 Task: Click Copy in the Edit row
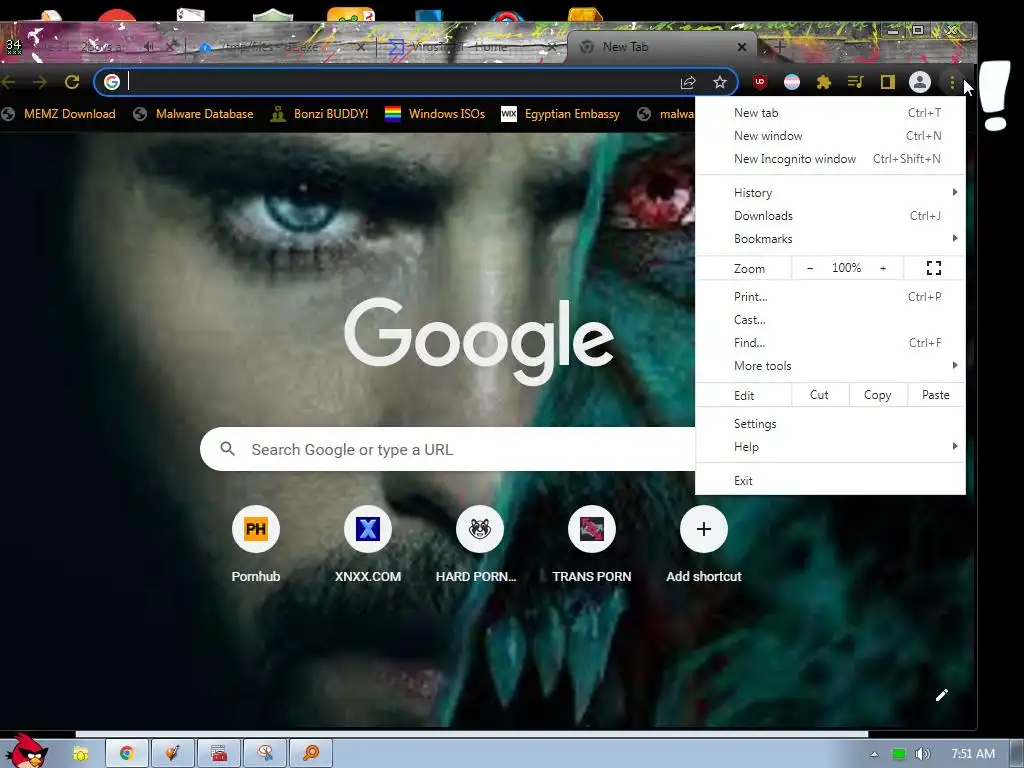point(878,394)
